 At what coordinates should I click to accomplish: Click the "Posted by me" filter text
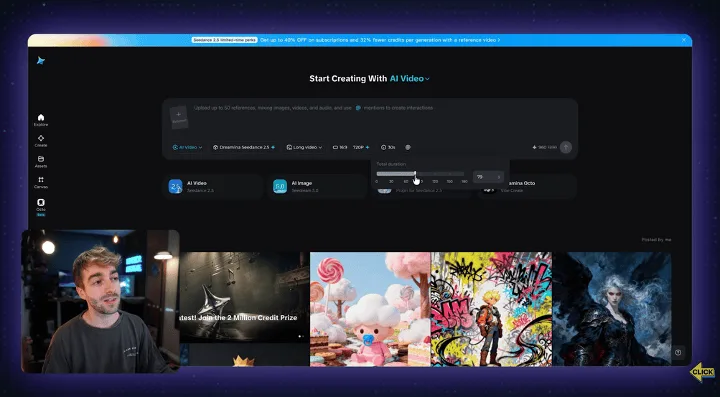pos(656,240)
